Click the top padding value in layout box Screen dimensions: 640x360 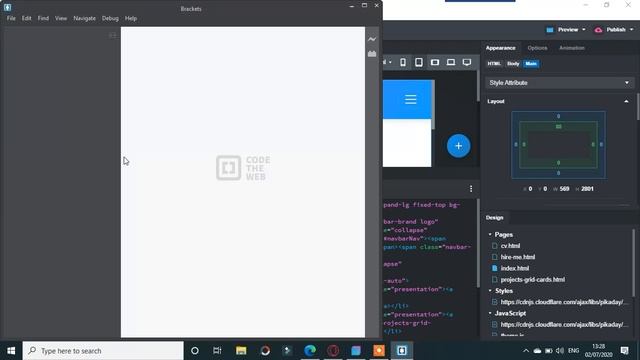click(x=558, y=127)
